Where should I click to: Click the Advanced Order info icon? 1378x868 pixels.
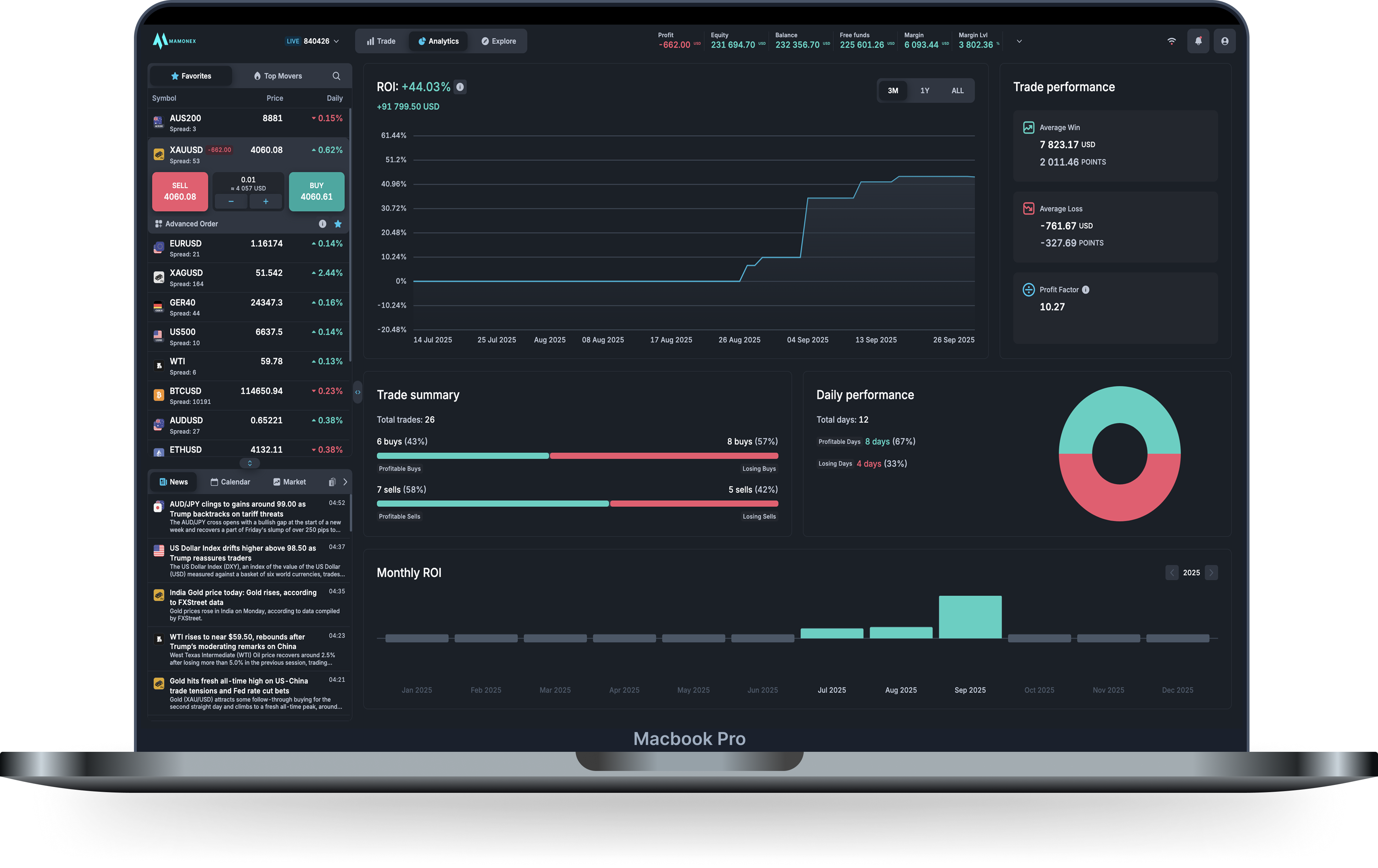pos(322,224)
